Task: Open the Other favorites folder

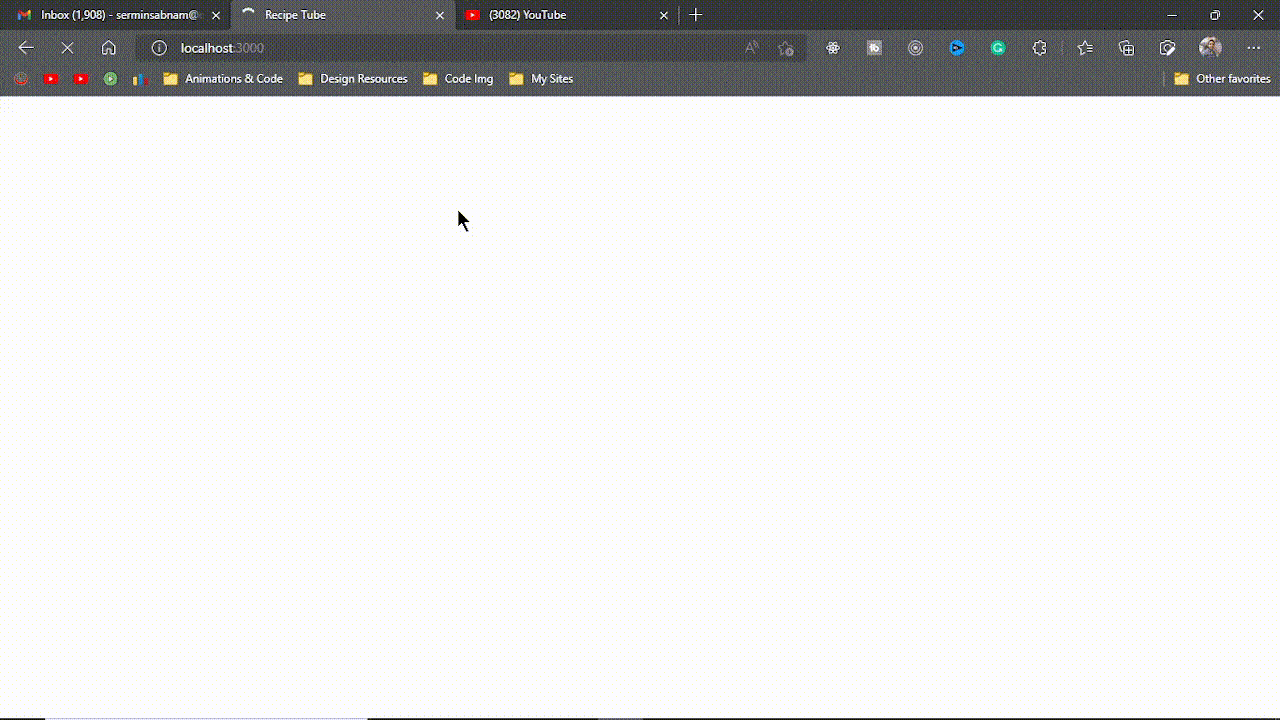Action: (1222, 79)
